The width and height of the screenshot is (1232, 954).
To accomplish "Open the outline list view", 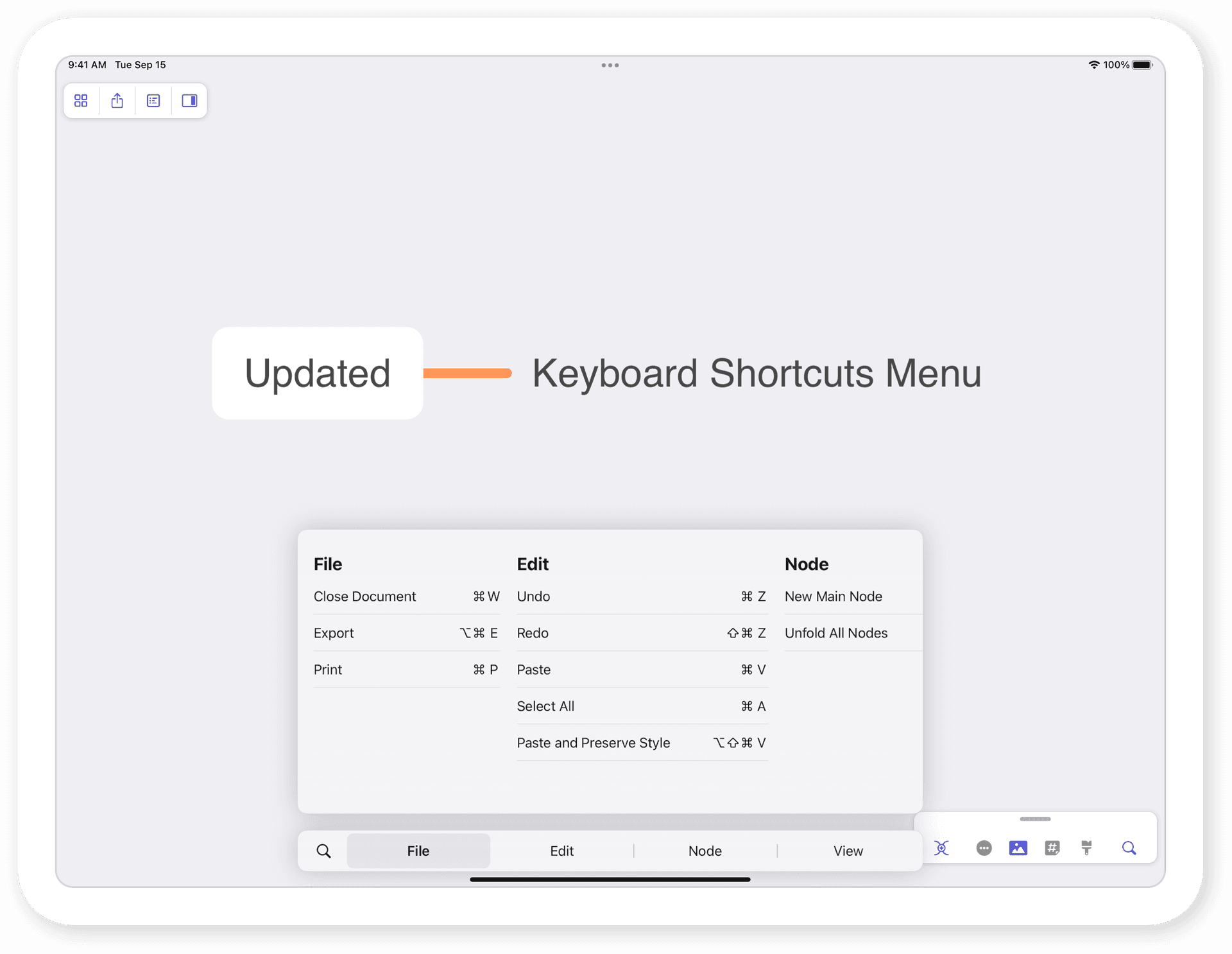I will (153, 101).
